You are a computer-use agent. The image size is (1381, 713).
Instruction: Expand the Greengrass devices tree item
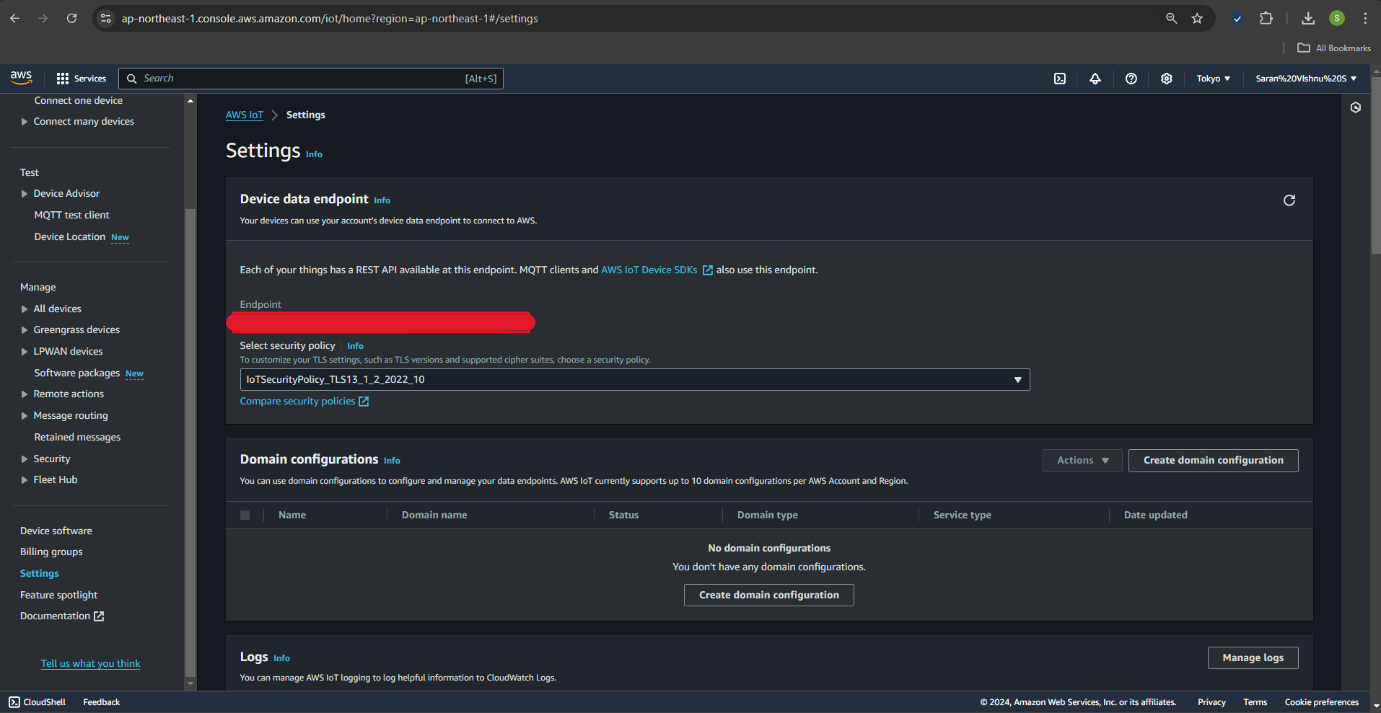coord(25,330)
